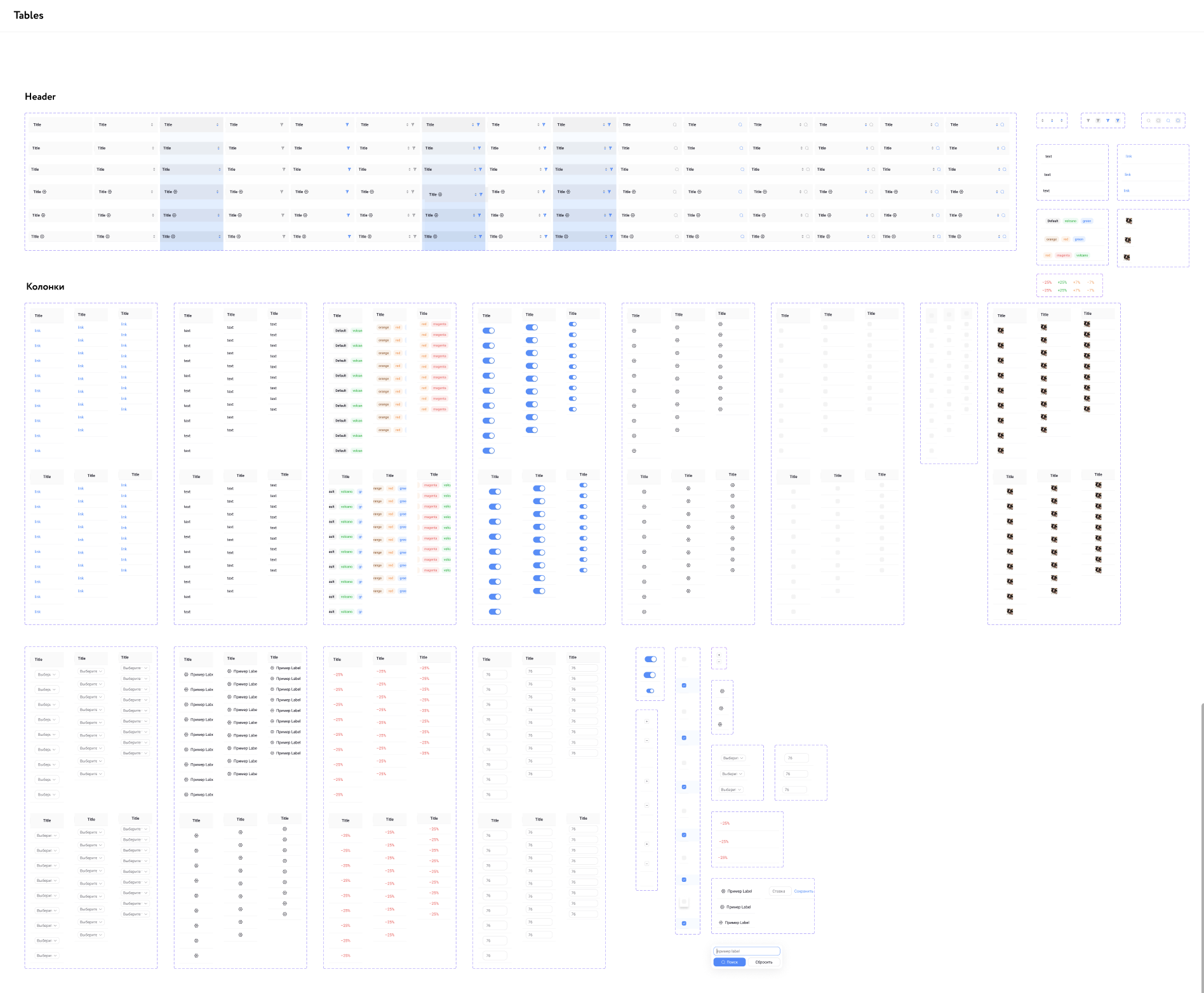1204x993 pixels.
Task: Click bottom 76 field in standalone number box
Action: point(794,790)
